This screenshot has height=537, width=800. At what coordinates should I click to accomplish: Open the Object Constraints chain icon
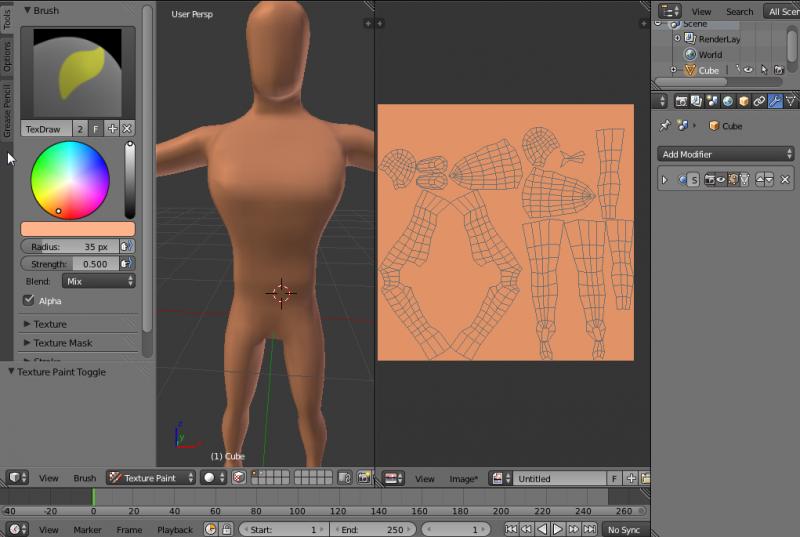point(758,101)
